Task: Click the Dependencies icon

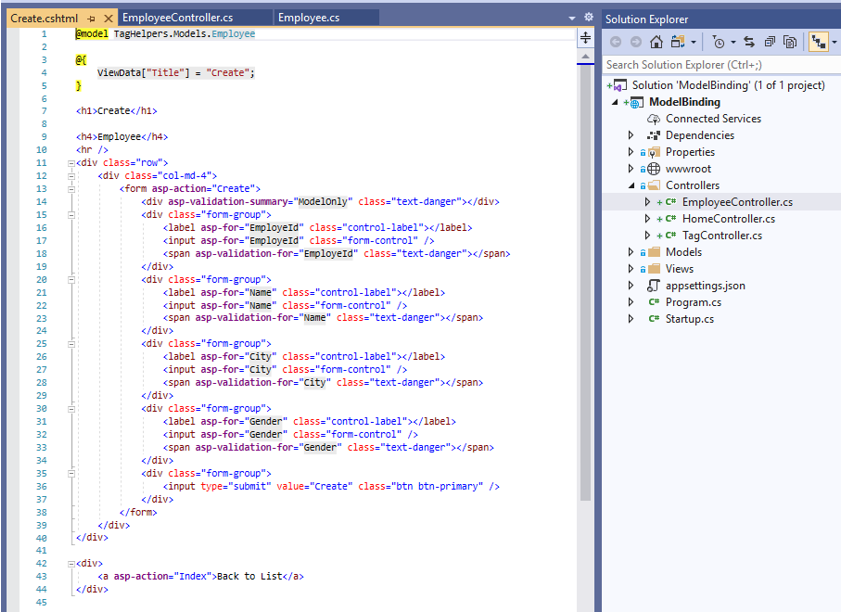Action: click(653, 136)
